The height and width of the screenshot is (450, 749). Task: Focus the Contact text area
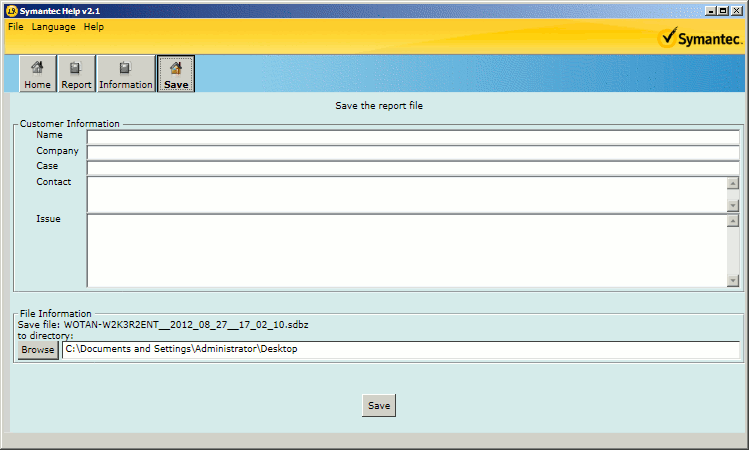coord(407,194)
